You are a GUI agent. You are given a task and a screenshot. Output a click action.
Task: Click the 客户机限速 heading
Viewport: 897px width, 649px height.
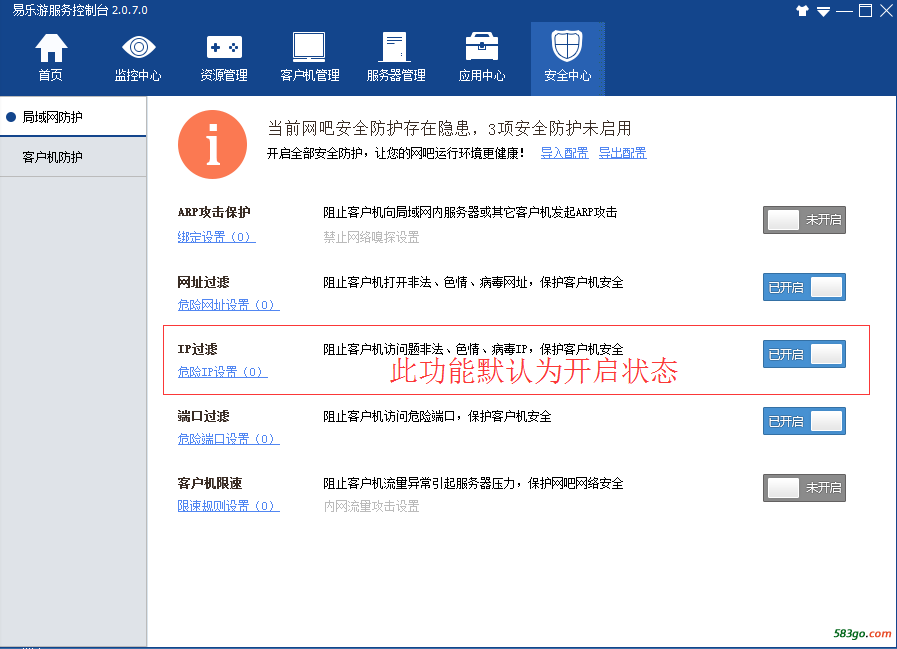210,483
